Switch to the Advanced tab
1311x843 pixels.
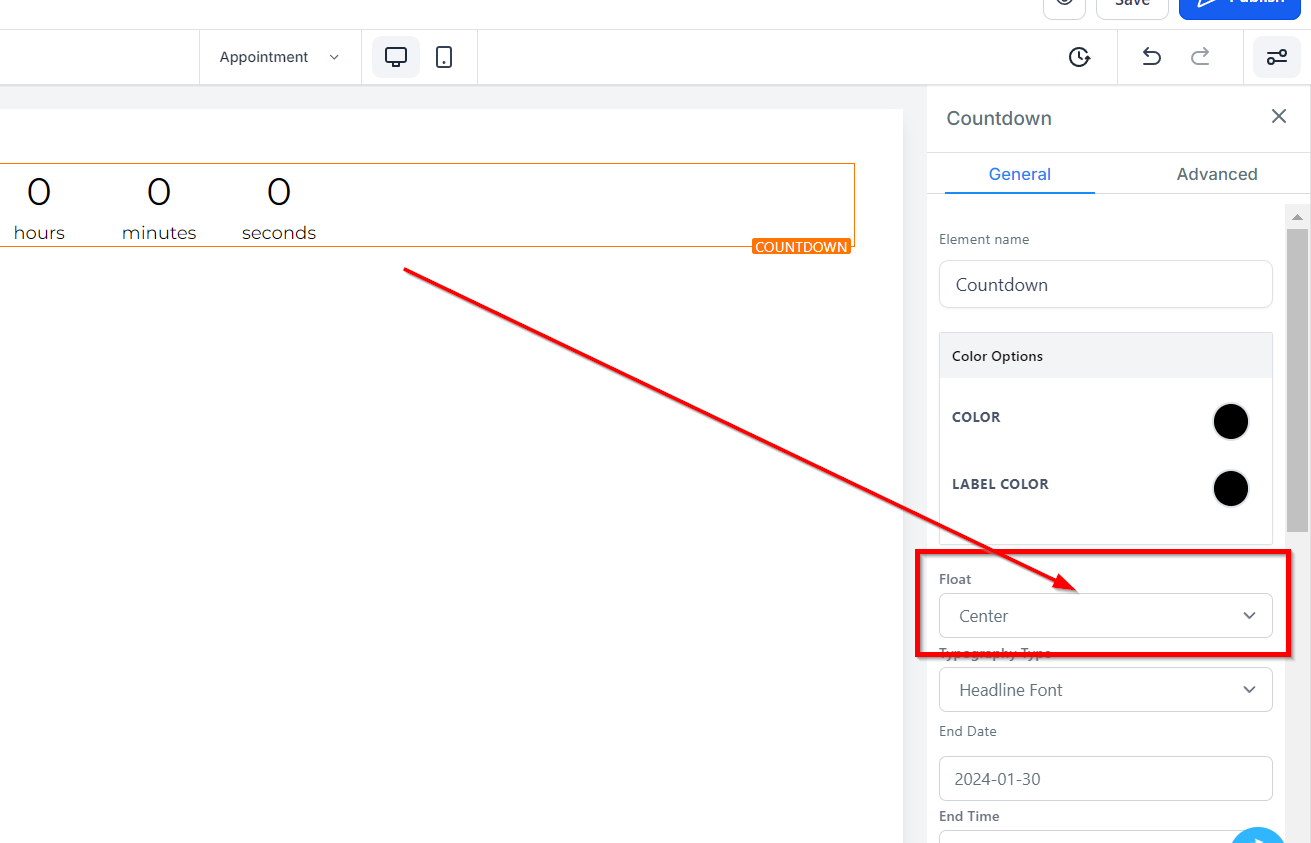pos(1217,174)
